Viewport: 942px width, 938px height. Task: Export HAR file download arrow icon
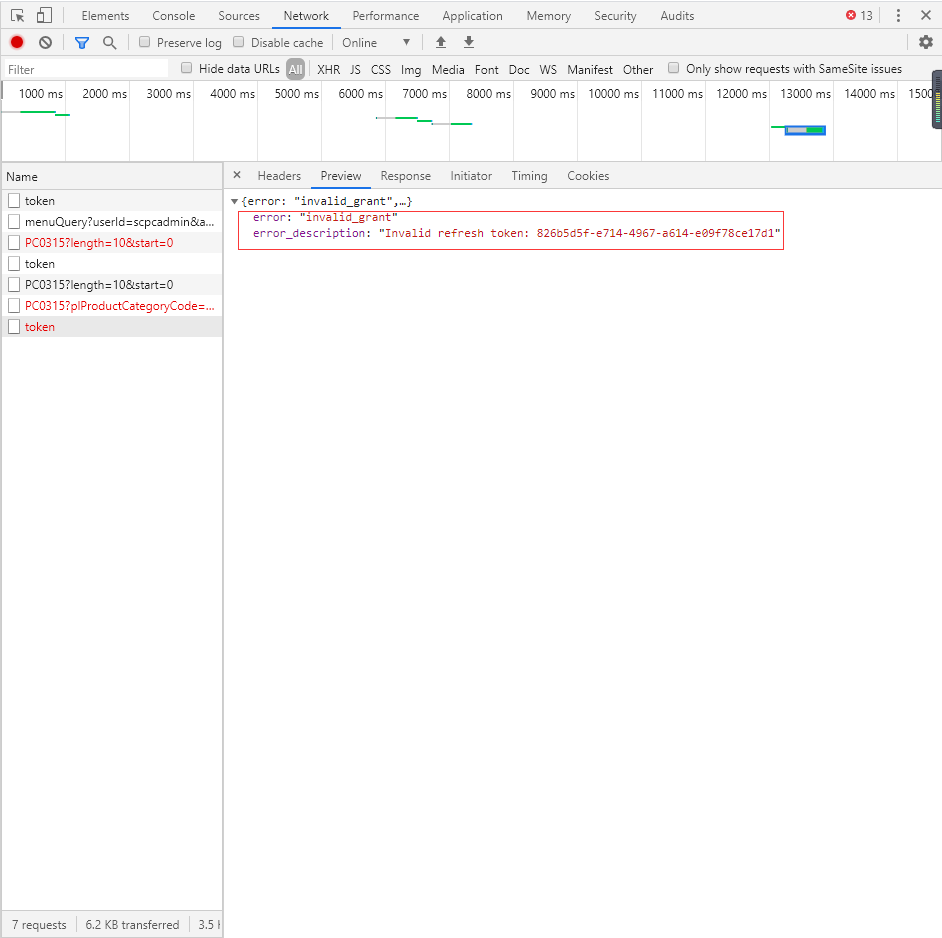[469, 42]
